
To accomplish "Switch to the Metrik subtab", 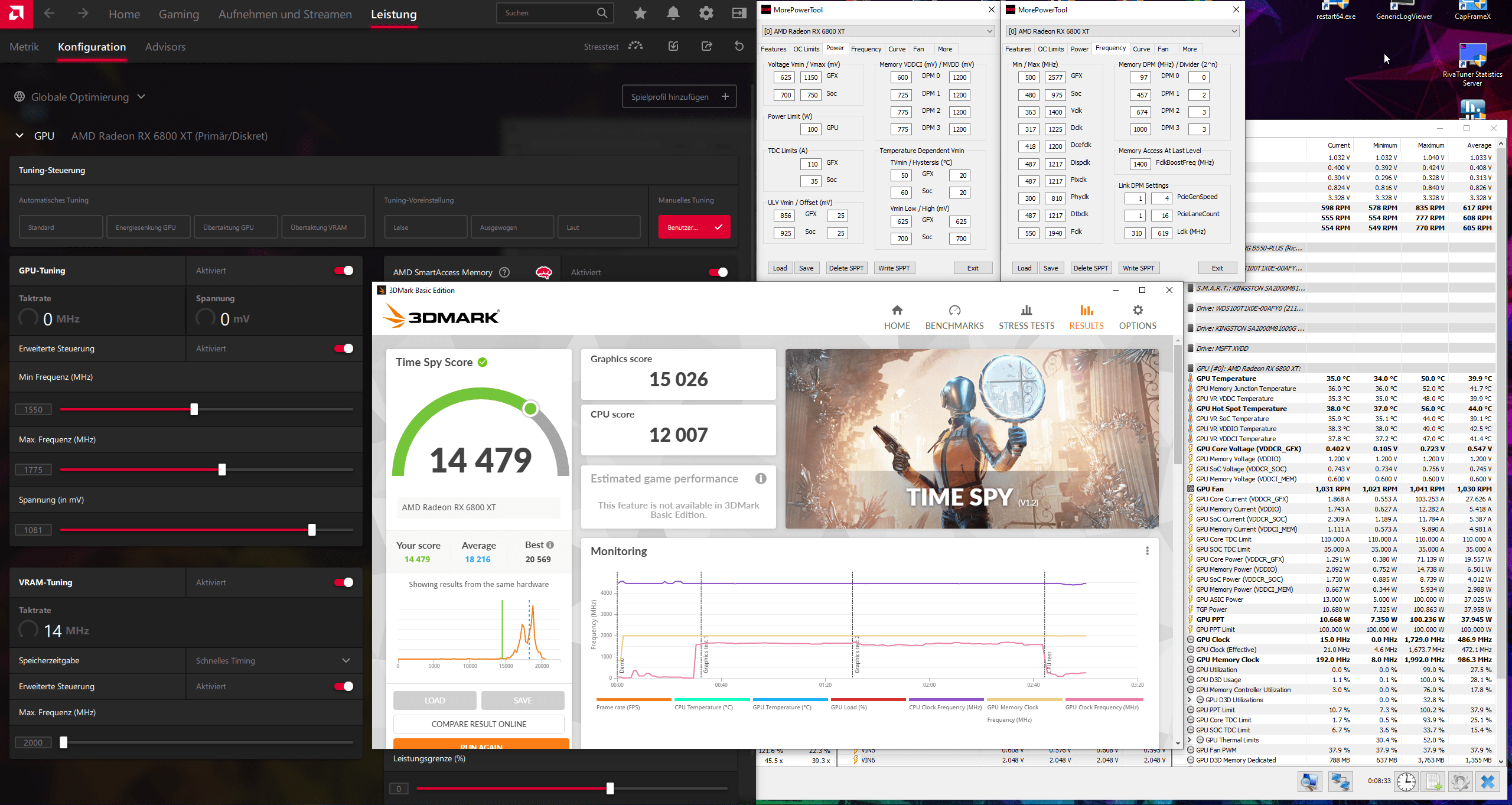I will pos(24,47).
